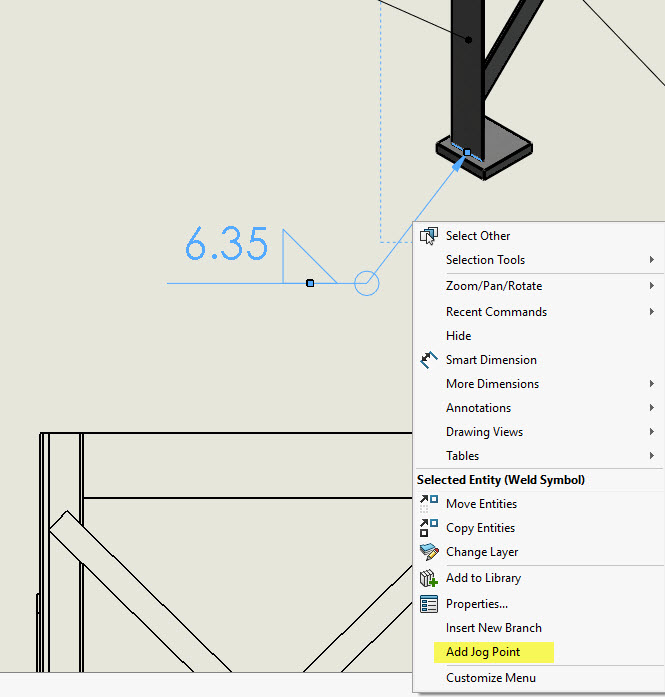Viewport: 665px width, 697px height.
Task: Expand the Zoom/Pan/Rotate submenu arrow
Action: (652, 285)
